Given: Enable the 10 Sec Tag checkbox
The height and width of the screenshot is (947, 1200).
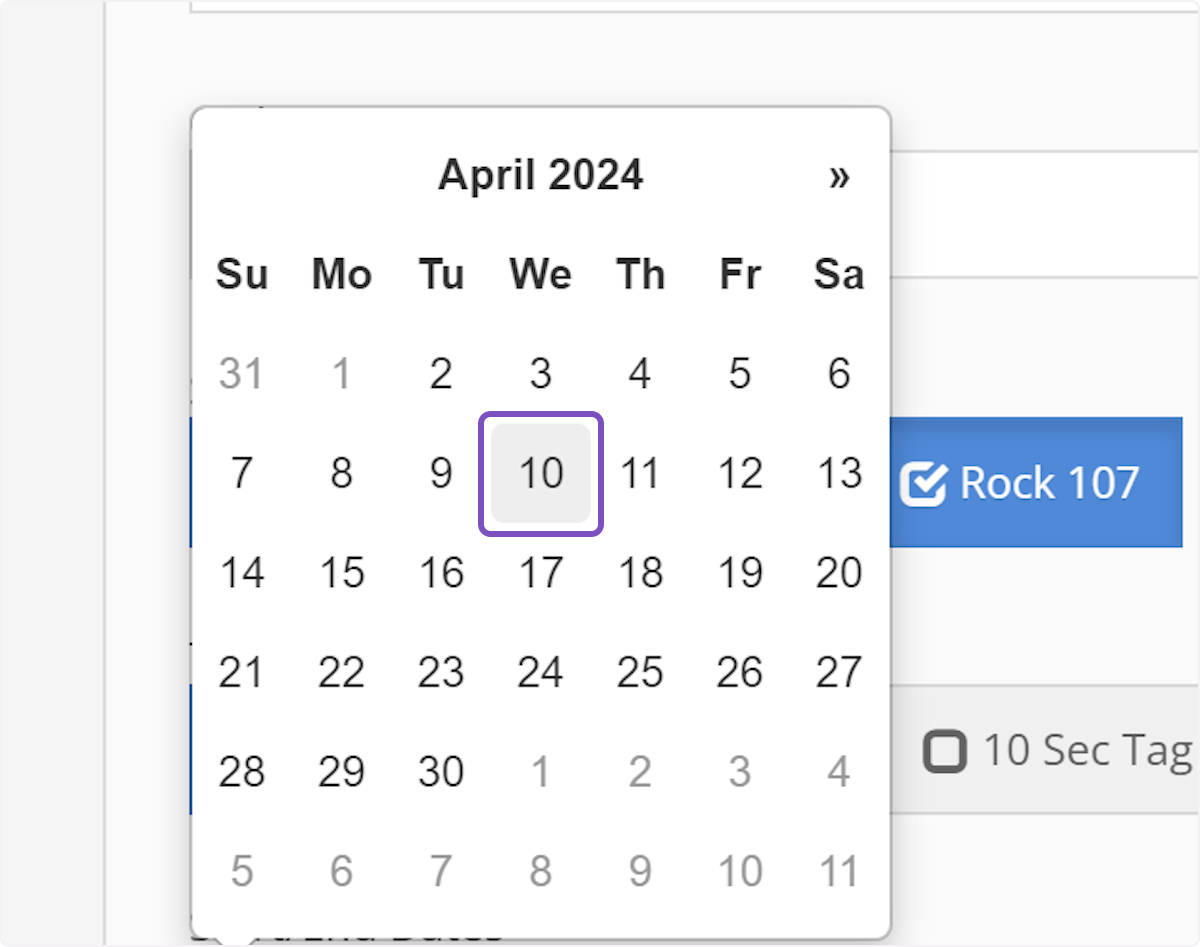Looking at the screenshot, I should pos(945,751).
